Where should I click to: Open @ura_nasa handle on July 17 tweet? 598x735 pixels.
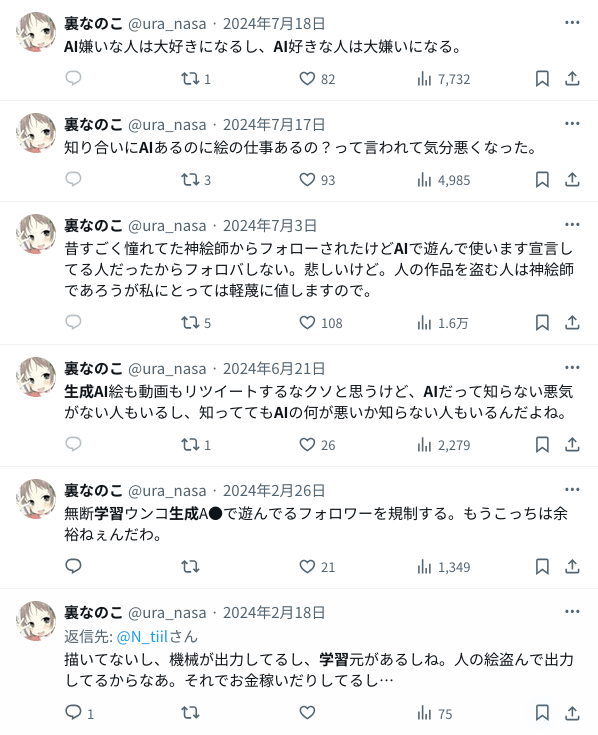[x=167, y=125]
